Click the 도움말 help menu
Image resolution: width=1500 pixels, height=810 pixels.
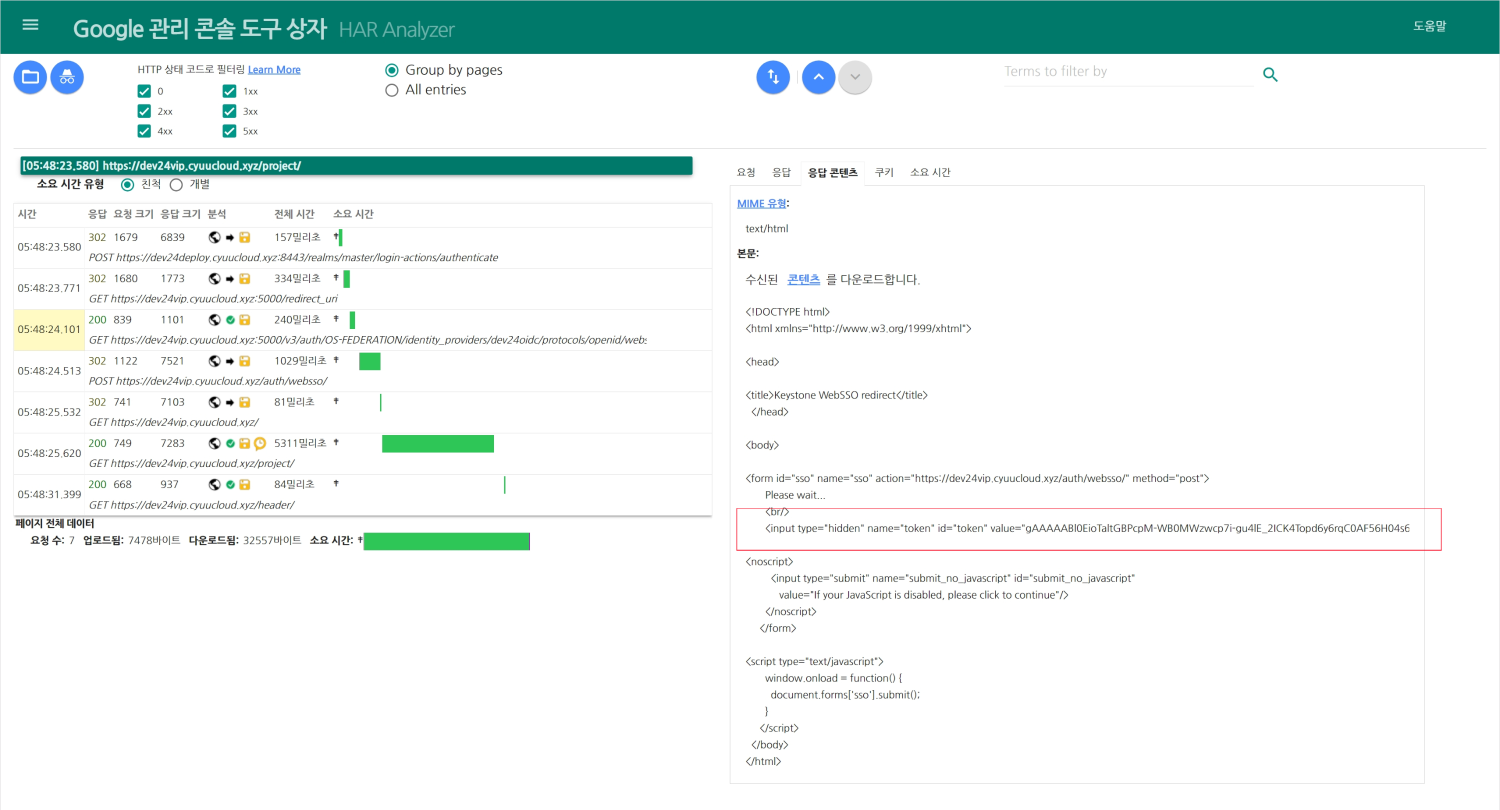[x=1430, y=26]
